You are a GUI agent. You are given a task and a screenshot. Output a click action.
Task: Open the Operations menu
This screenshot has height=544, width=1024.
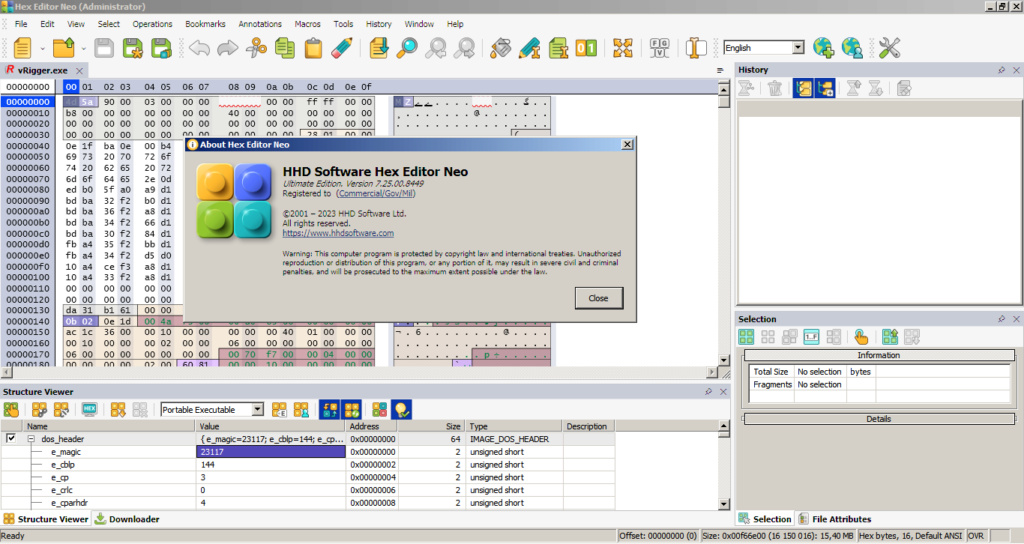(x=152, y=24)
